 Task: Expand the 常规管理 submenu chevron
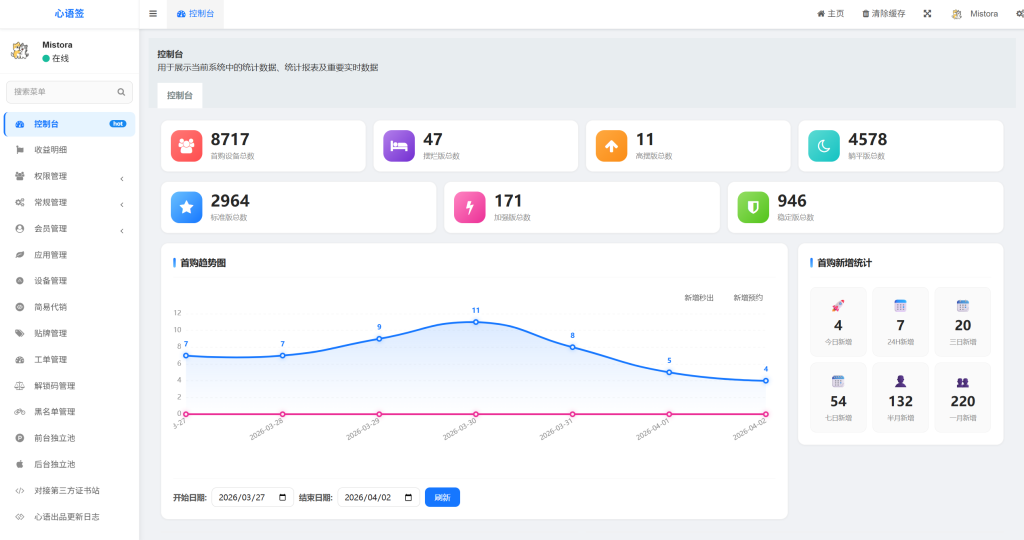pos(122,204)
